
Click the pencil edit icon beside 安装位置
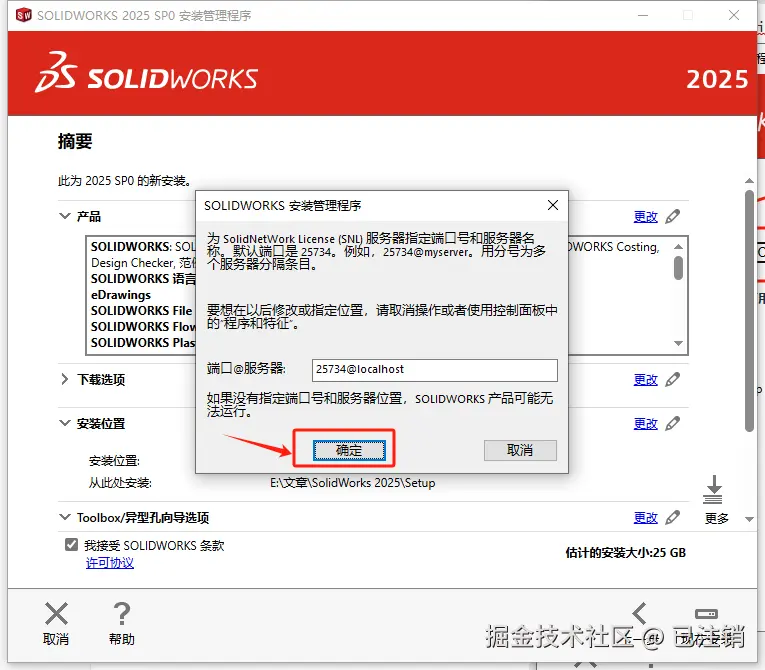[673, 423]
